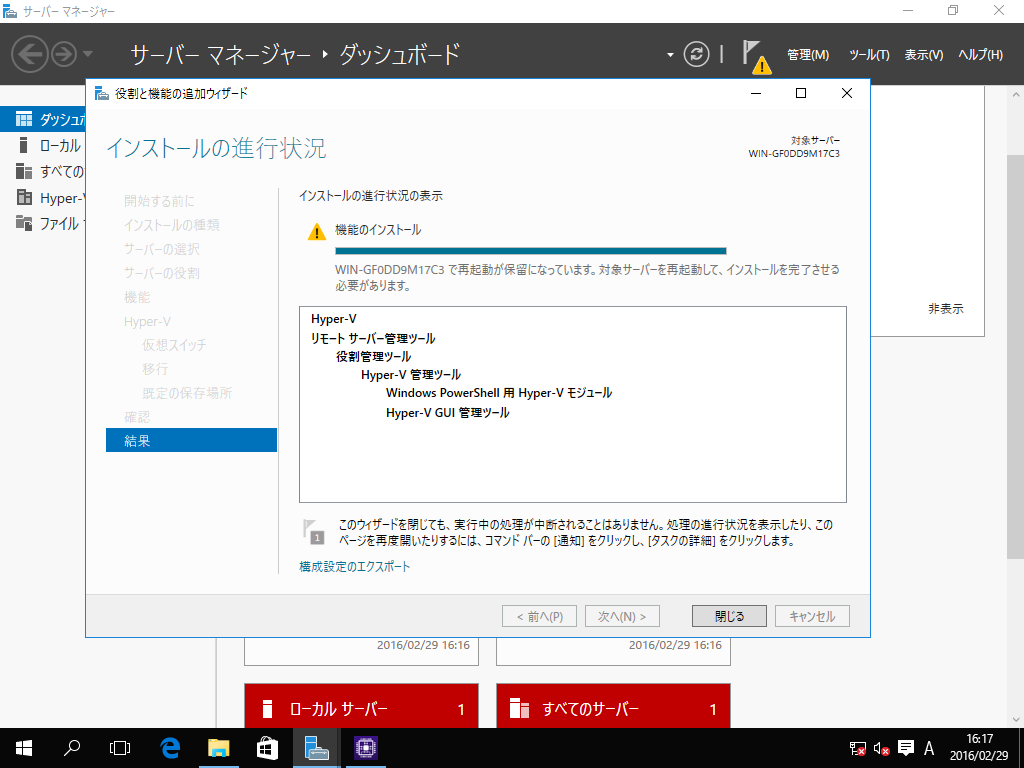
Task: Click the 次へ(N) > button
Action: (622, 616)
